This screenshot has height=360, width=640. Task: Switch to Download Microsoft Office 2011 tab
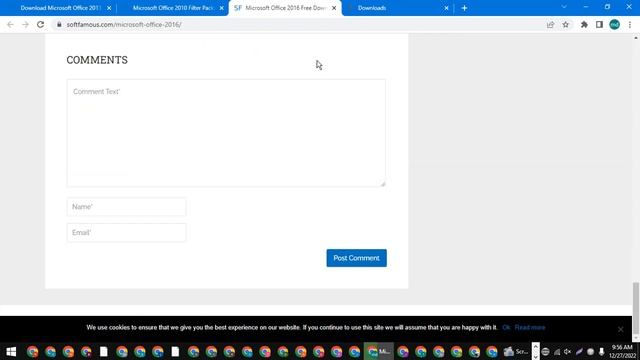60,8
